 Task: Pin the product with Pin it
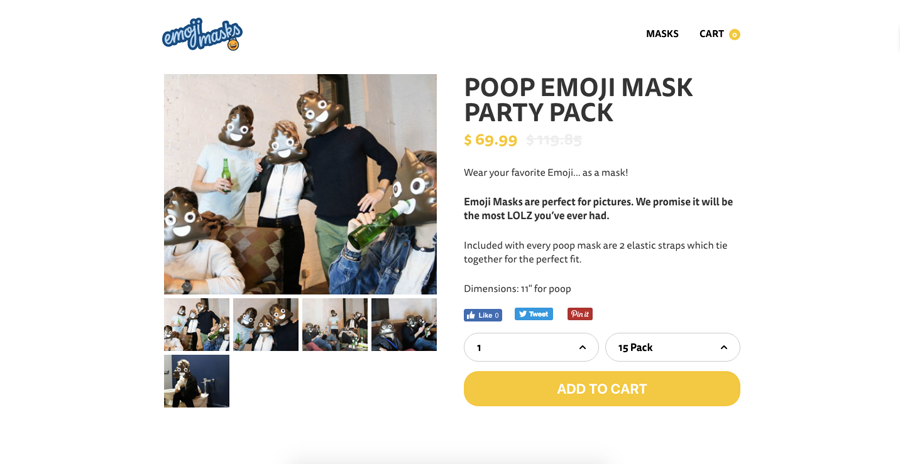580,314
